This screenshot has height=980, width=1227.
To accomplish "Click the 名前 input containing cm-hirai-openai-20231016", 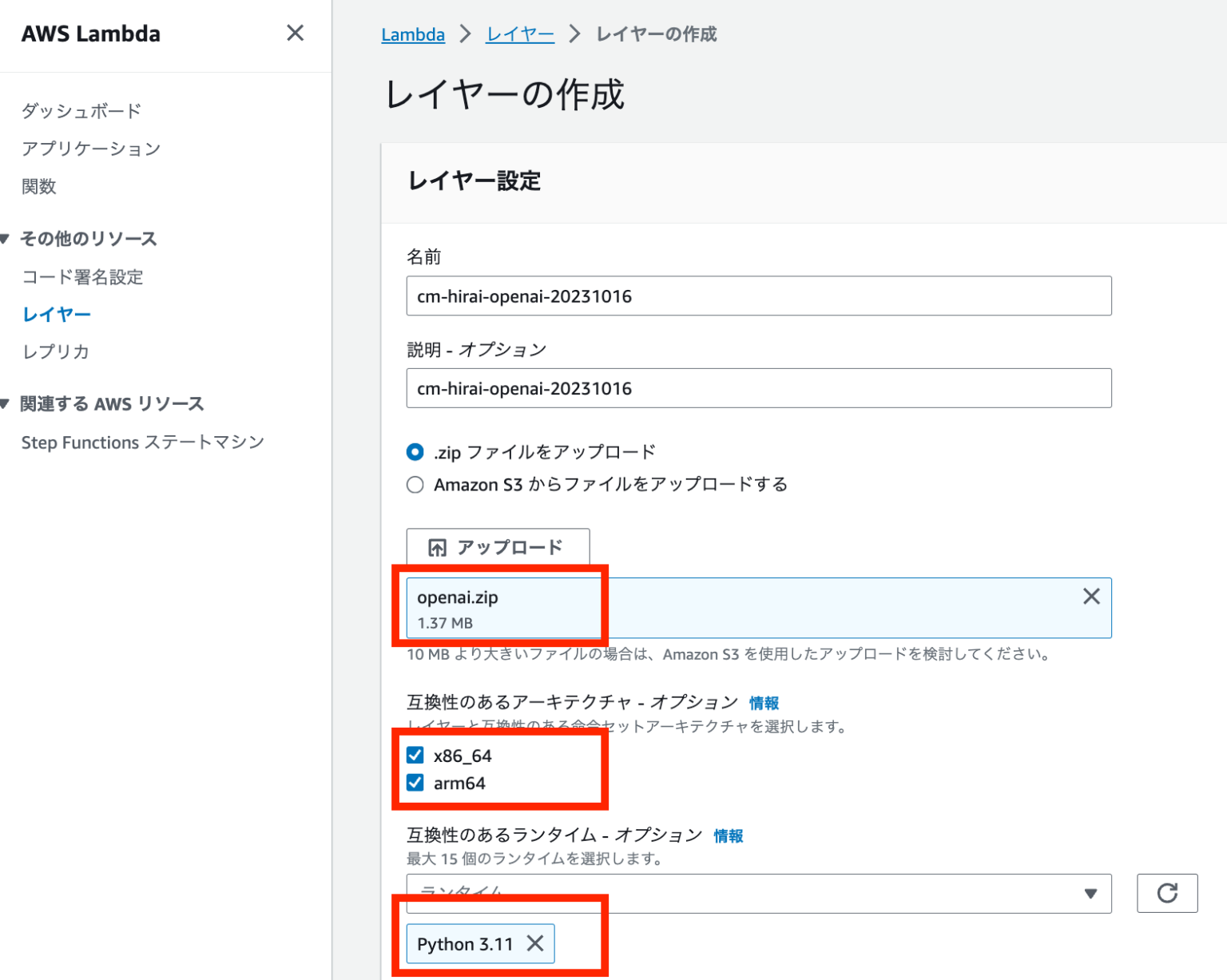I will coord(757,296).
